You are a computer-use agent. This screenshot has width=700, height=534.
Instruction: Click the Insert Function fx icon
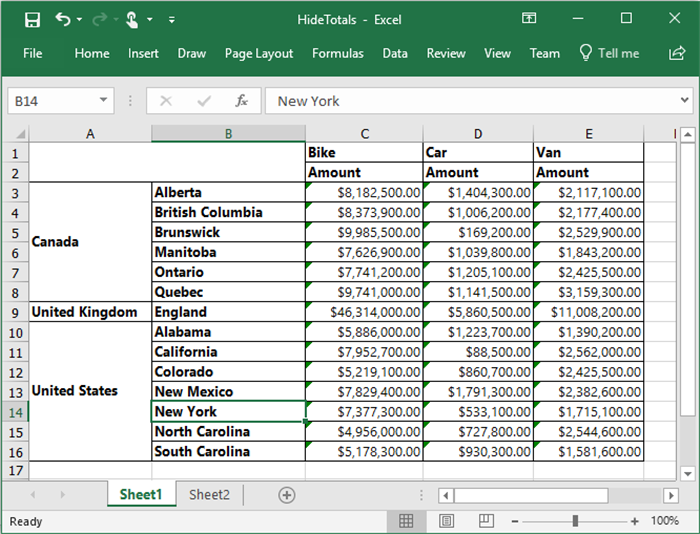241,101
